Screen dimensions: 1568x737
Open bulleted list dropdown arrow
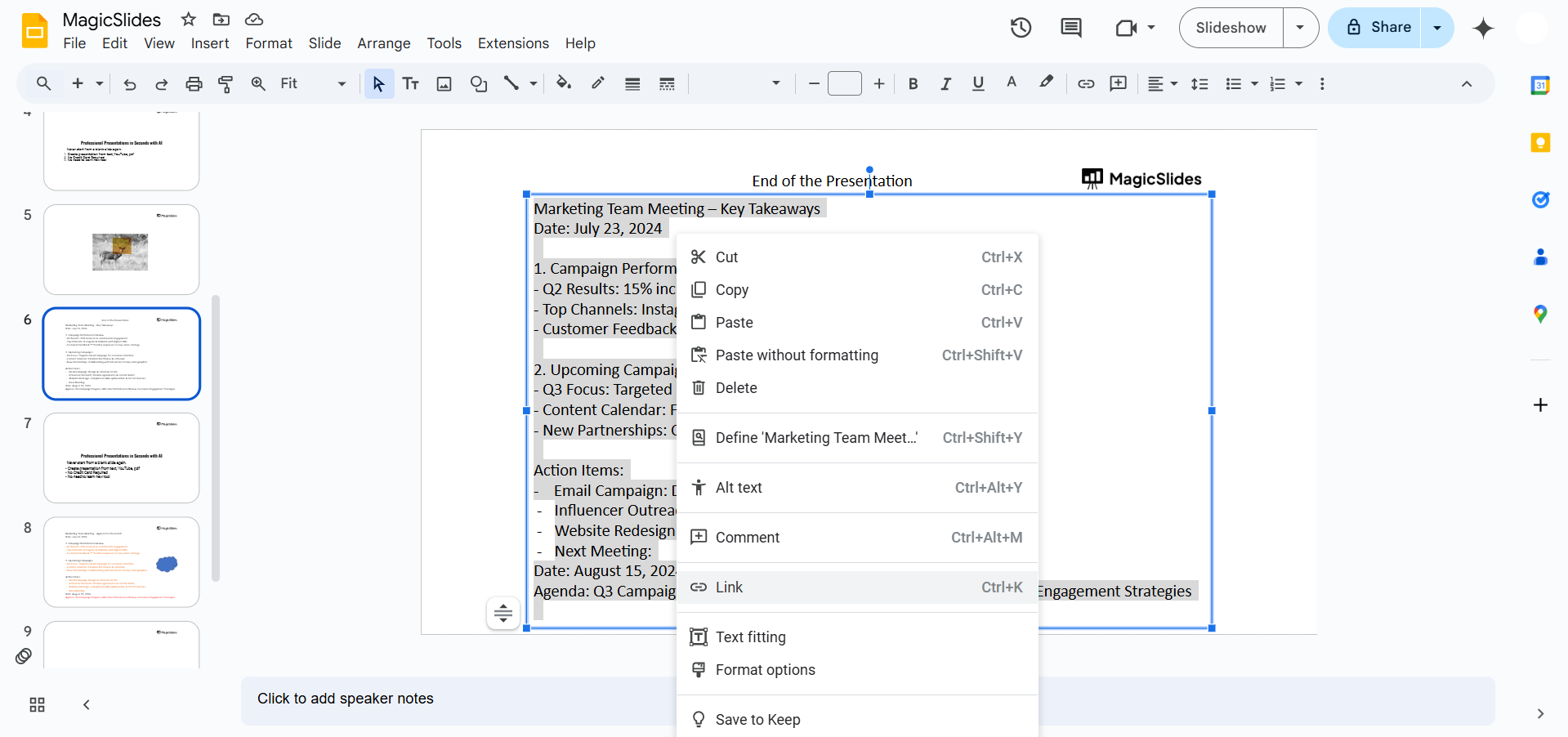[1255, 83]
